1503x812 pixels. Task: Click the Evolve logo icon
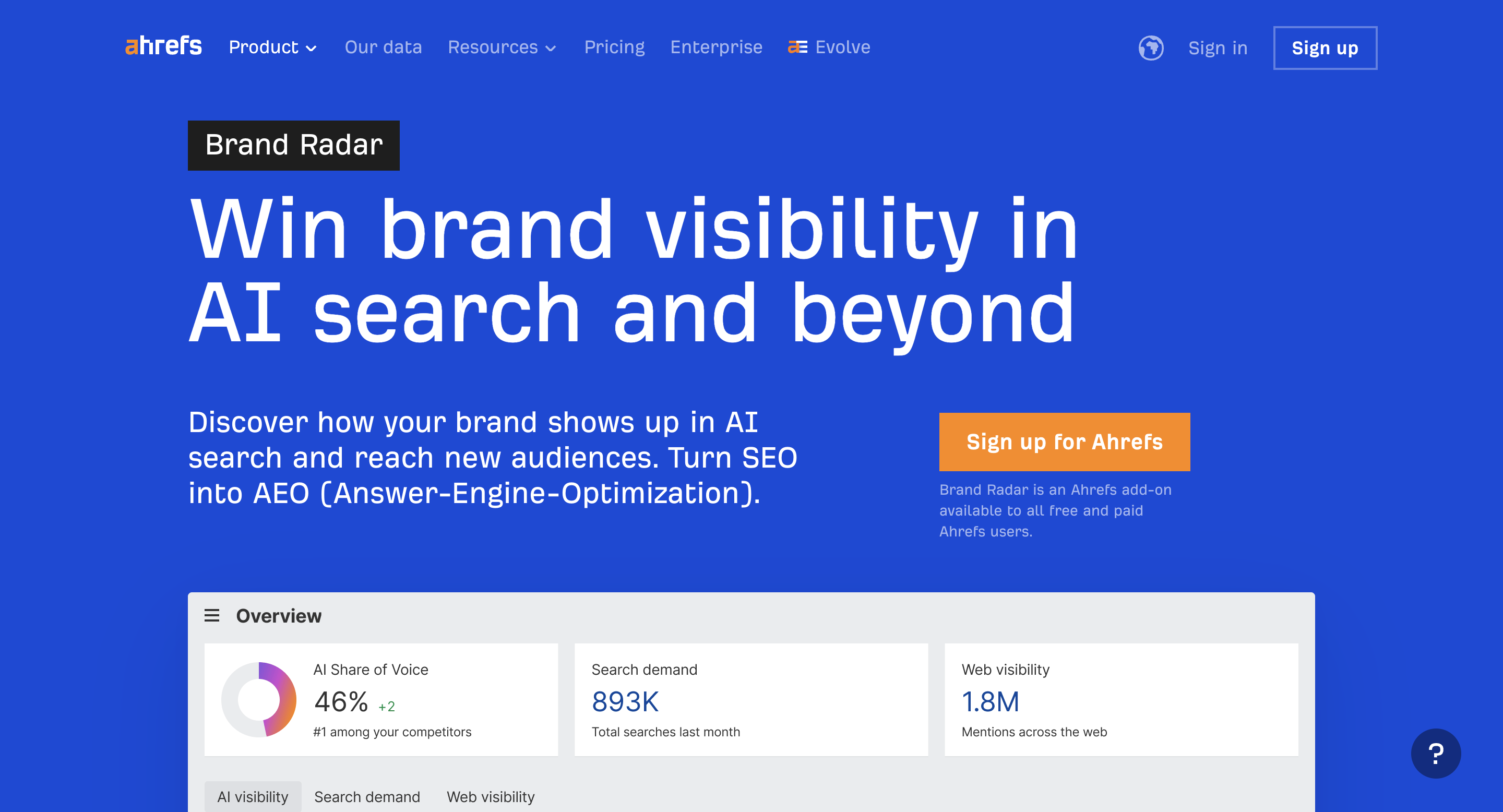[797, 47]
